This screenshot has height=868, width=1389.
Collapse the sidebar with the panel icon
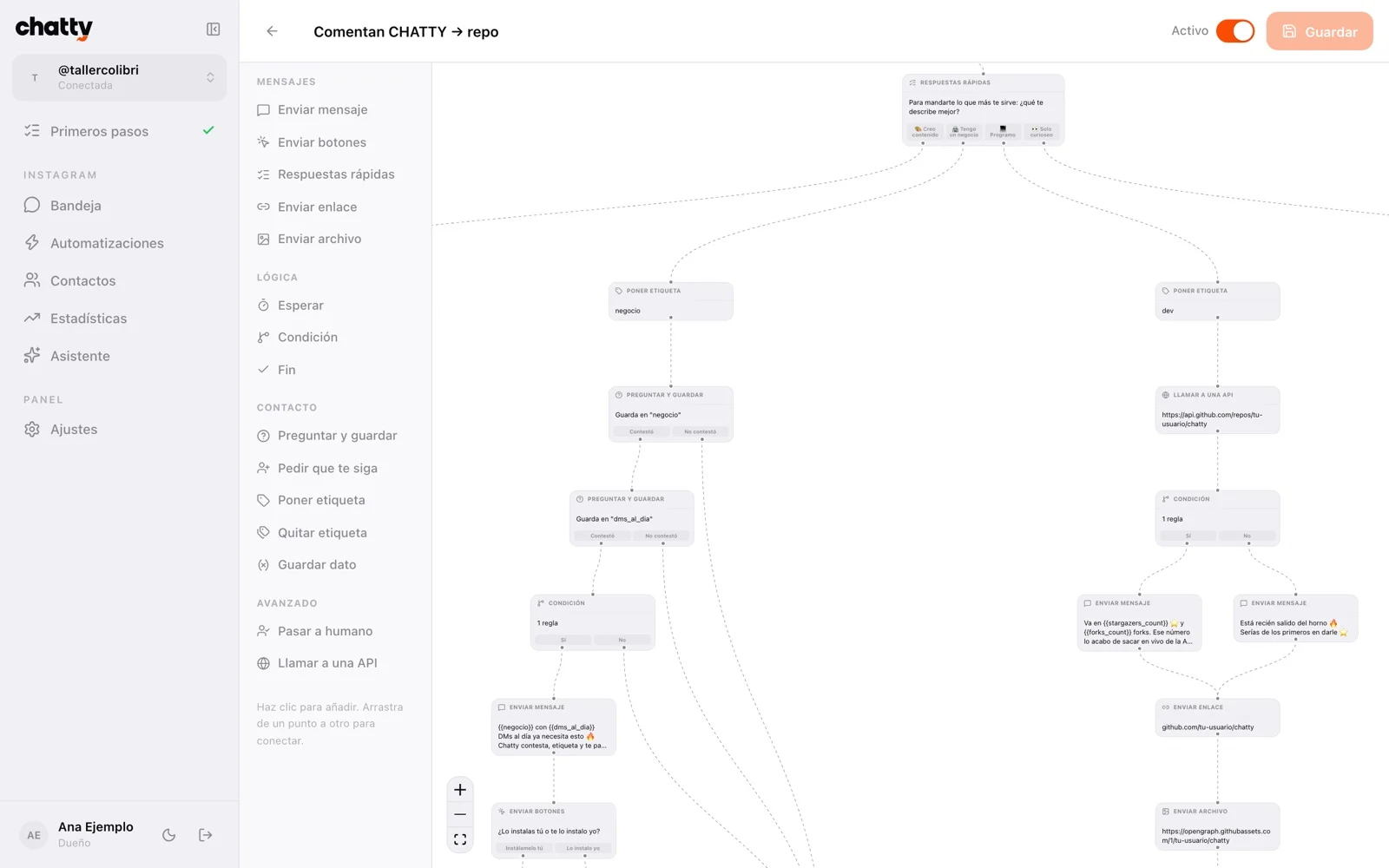[213, 30]
